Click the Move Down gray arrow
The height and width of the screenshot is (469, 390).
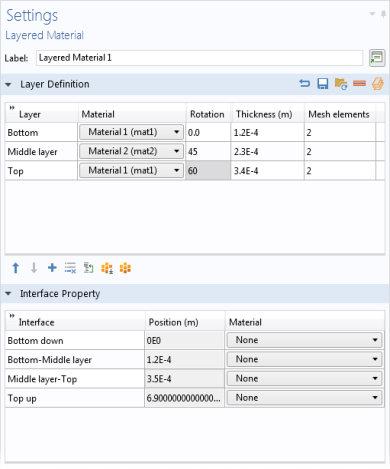click(x=34, y=268)
